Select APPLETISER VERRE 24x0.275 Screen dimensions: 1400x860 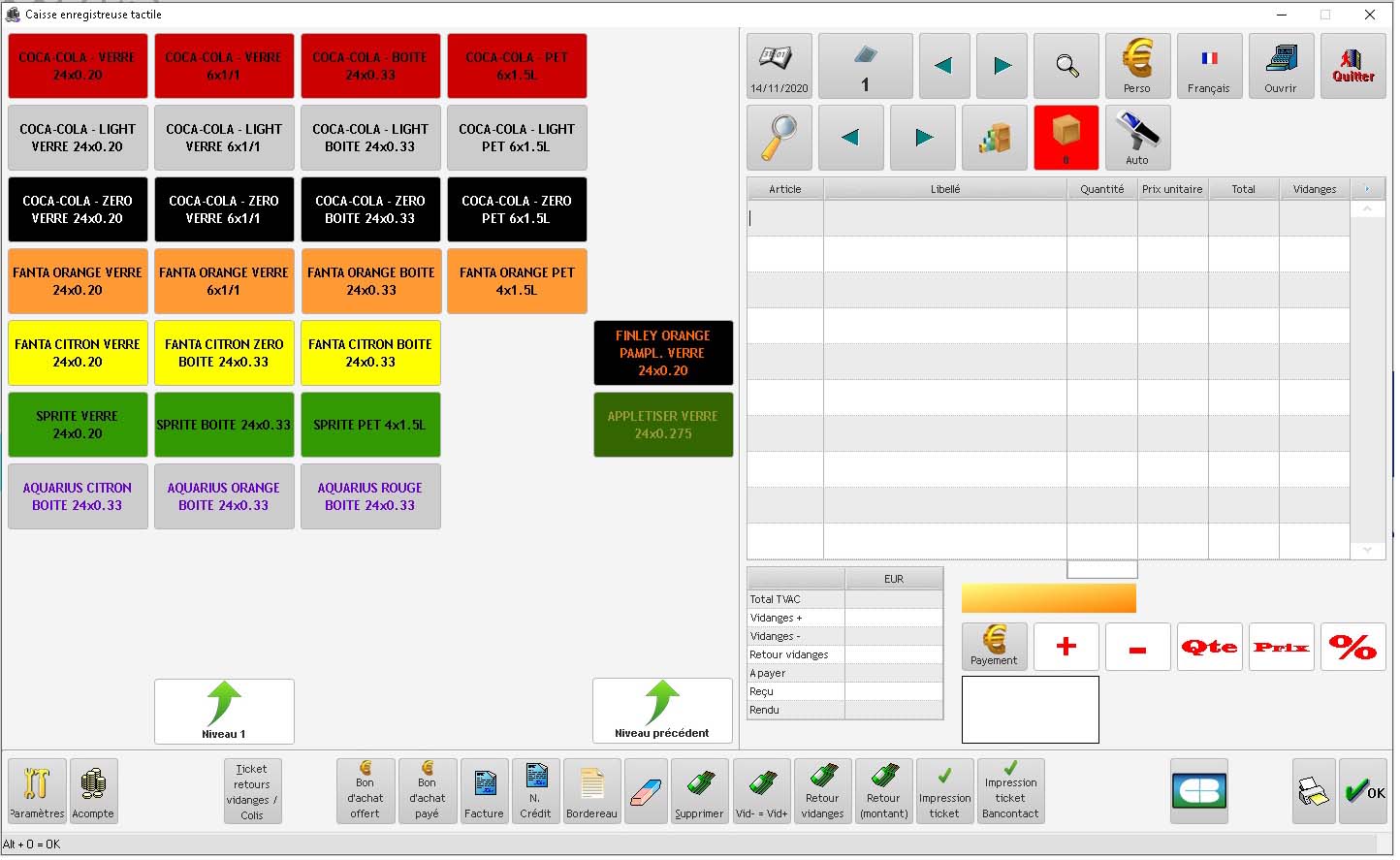click(663, 425)
